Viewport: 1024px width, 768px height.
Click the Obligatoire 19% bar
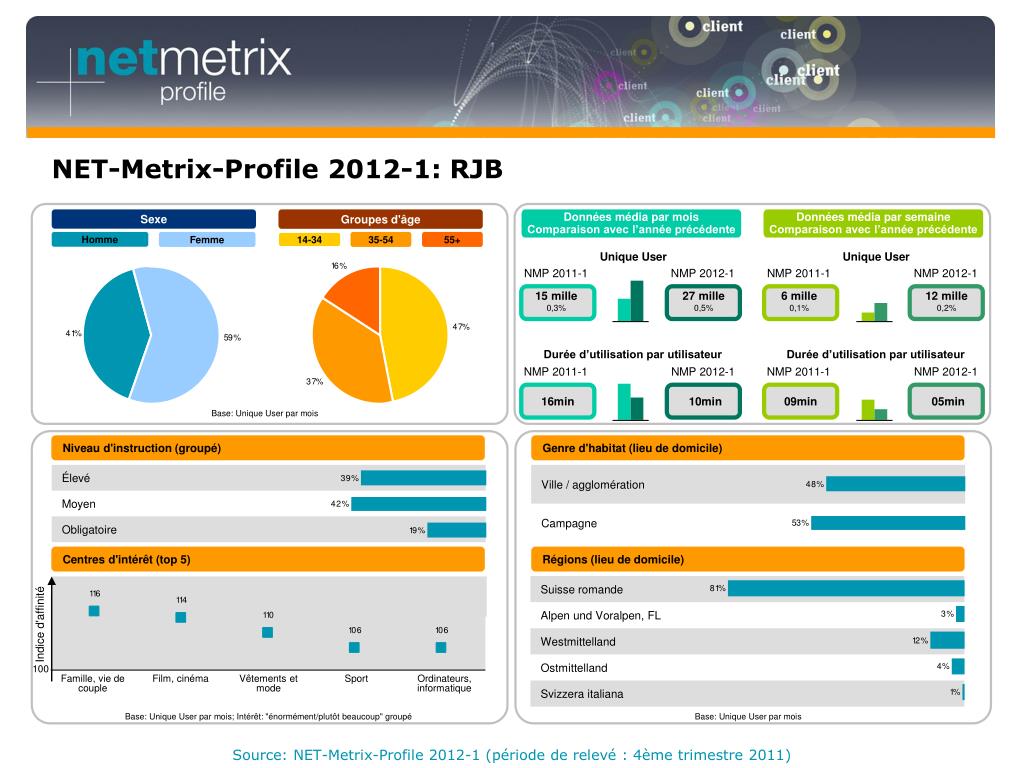pos(456,530)
